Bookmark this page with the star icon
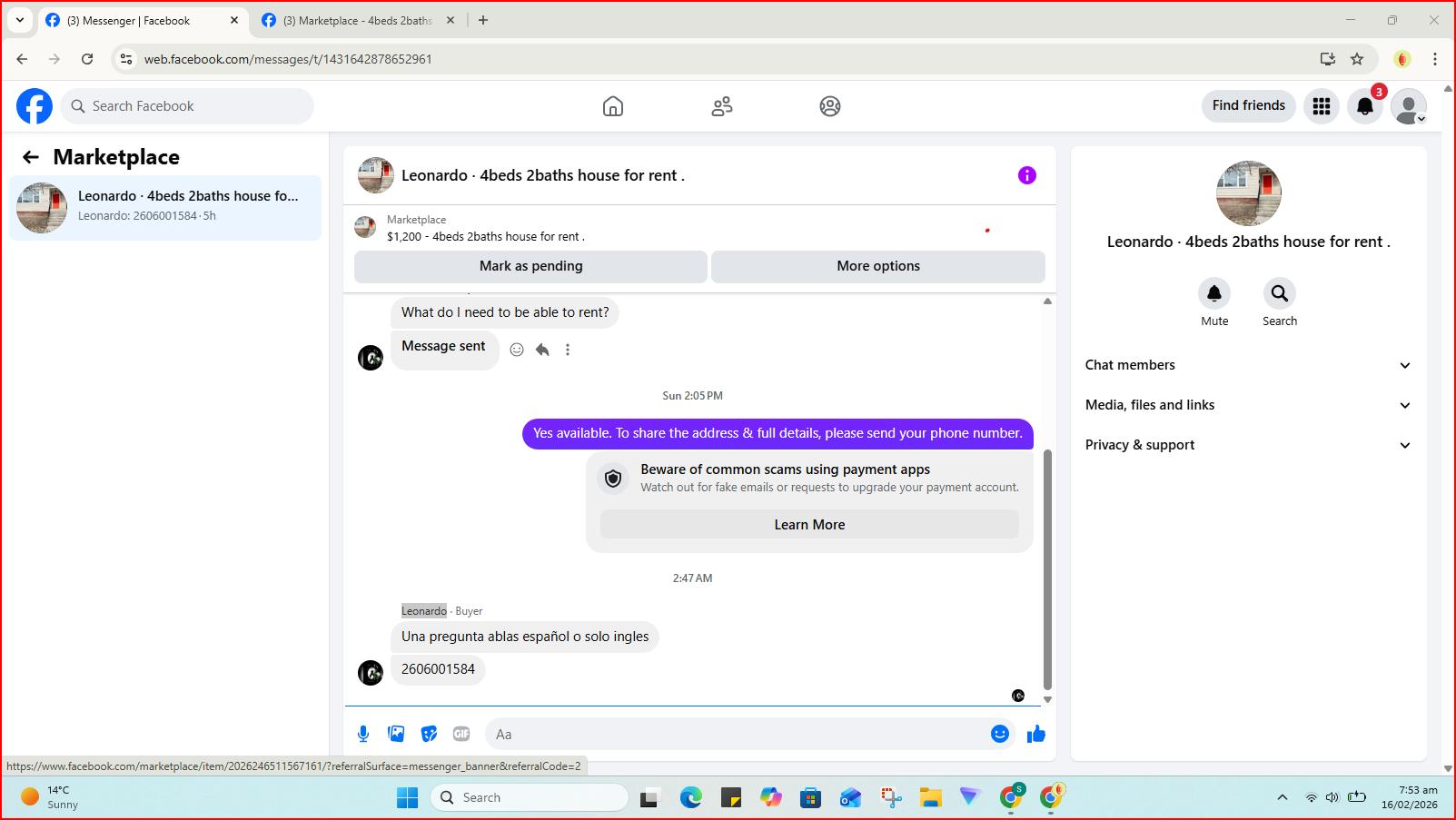This screenshot has width=1456, height=820. (x=1357, y=59)
